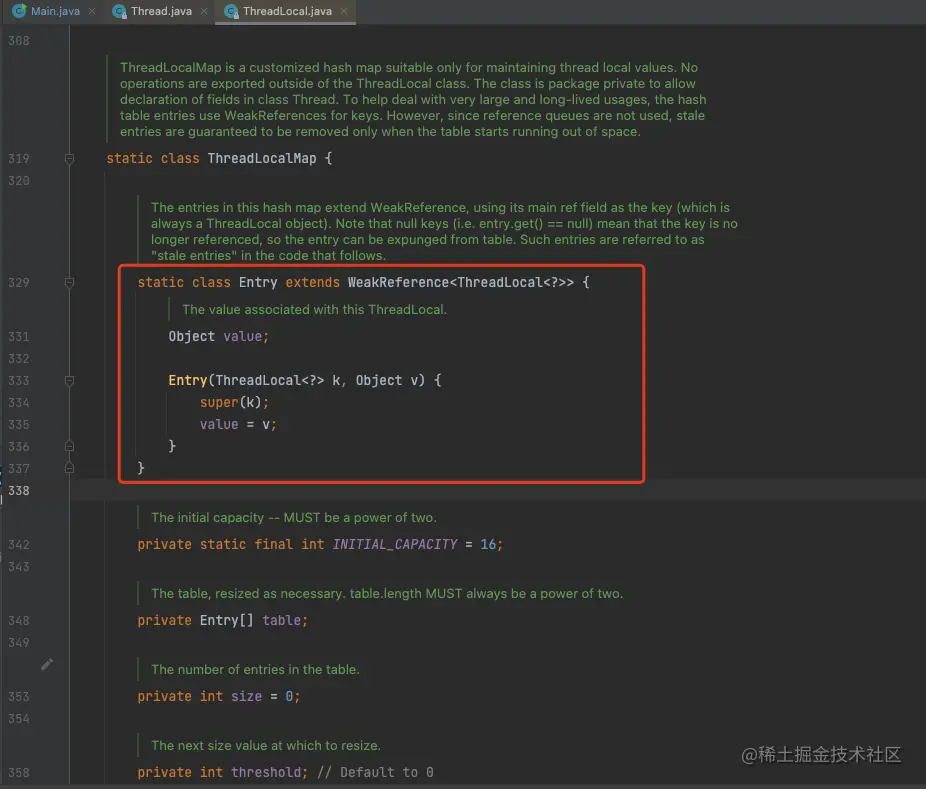Click the 'The number of entries in the table' comment

[x=255, y=670]
